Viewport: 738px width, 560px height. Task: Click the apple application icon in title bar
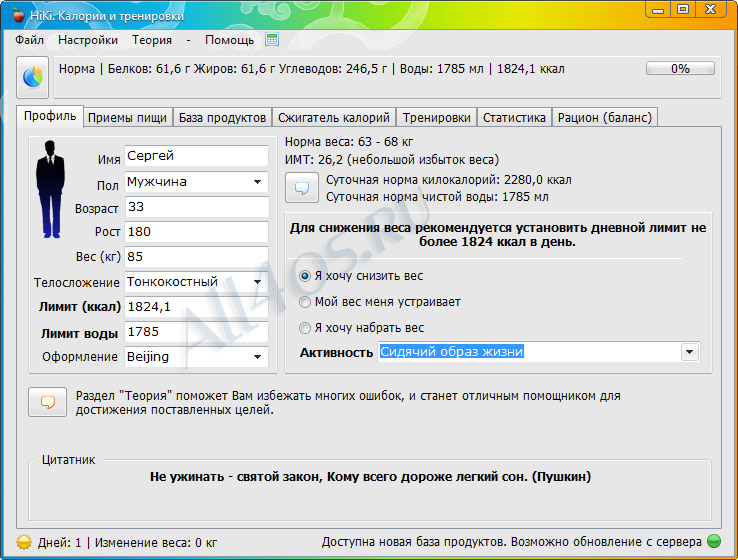18,15
